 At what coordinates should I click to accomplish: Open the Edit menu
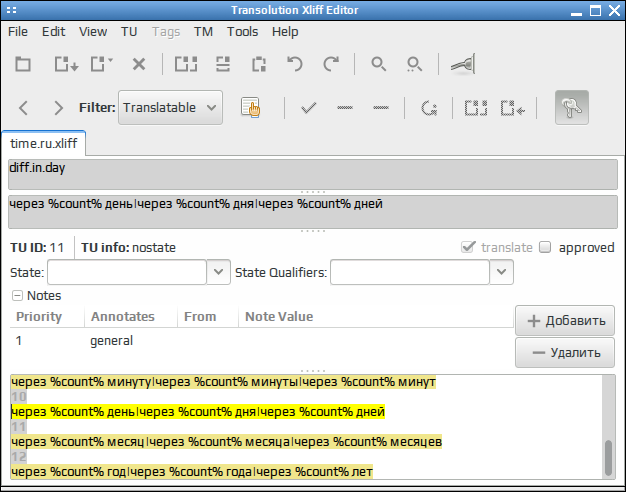coord(53,32)
